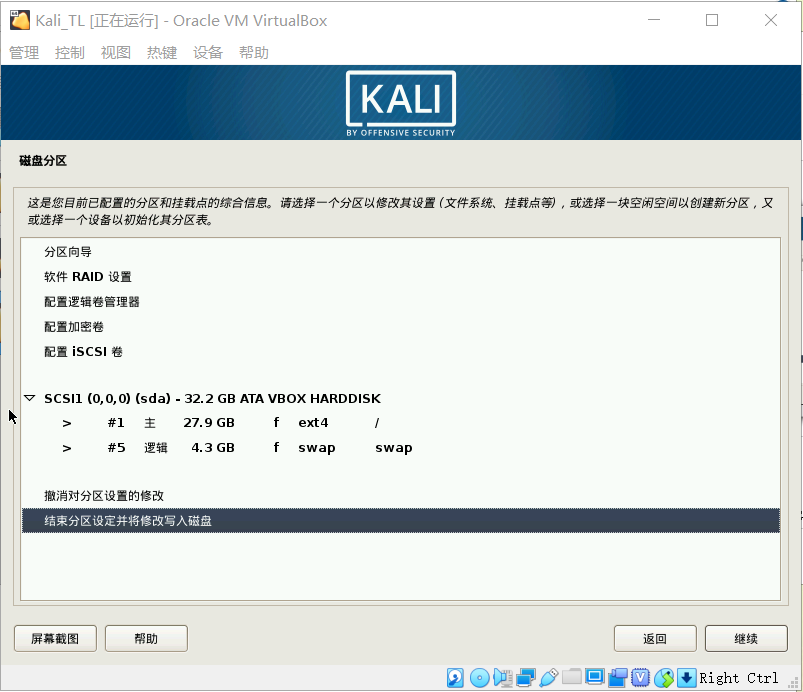Select 分区向导 in the list
Image resolution: width=803 pixels, height=692 pixels.
click(x=400, y=251)
